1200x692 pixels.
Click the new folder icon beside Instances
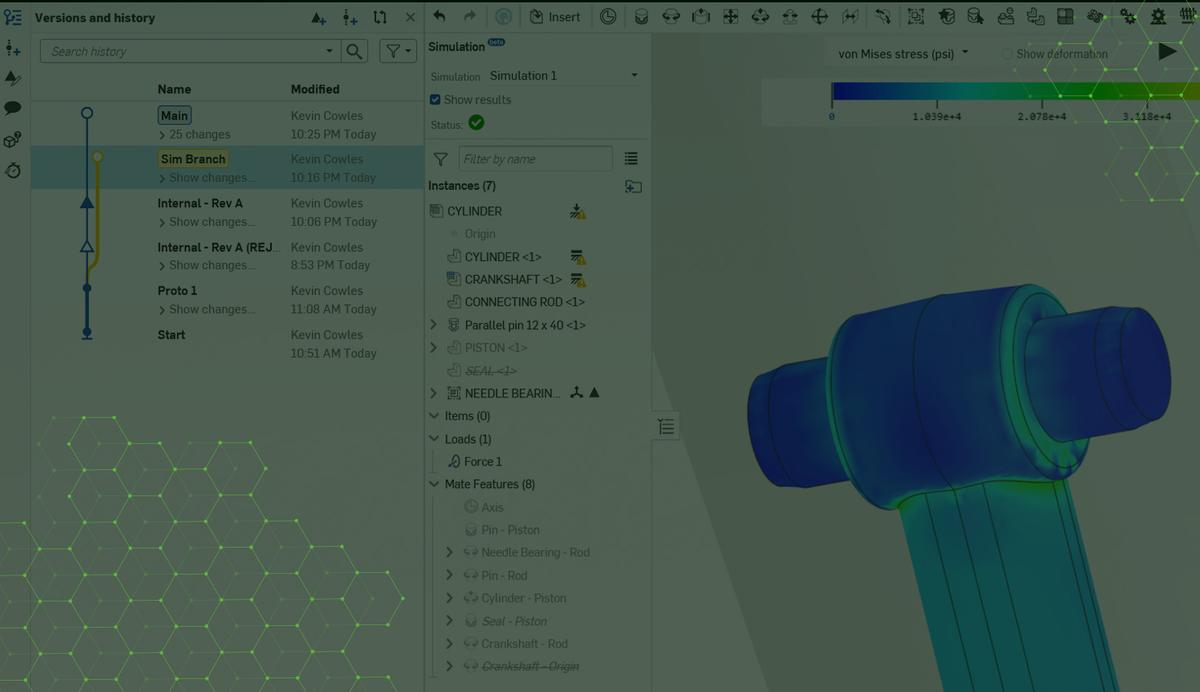coord(633,186)
